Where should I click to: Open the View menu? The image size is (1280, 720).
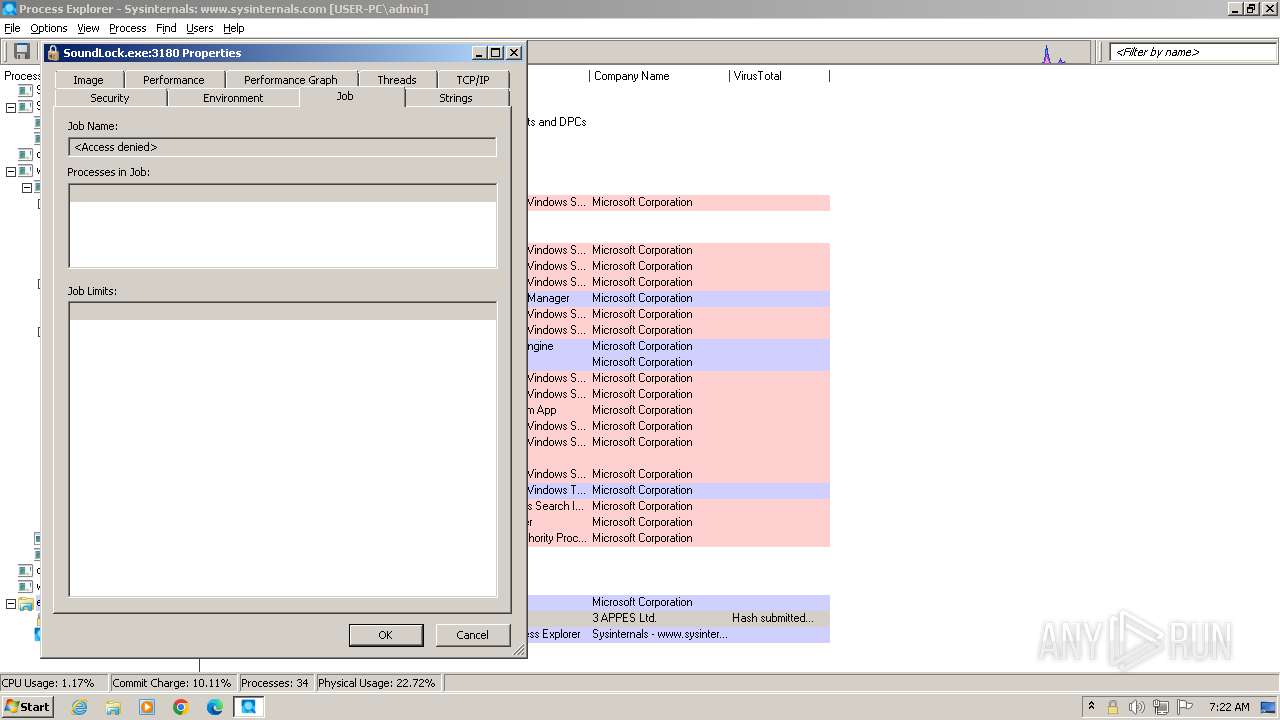point(88,28)
